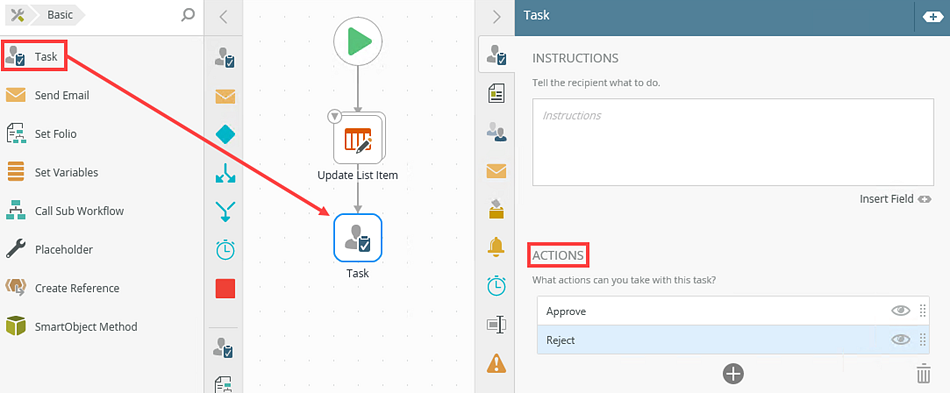Open the toolbox wrench icon in breadcrumb
The image size is (950, 393).
coord(17,16)
